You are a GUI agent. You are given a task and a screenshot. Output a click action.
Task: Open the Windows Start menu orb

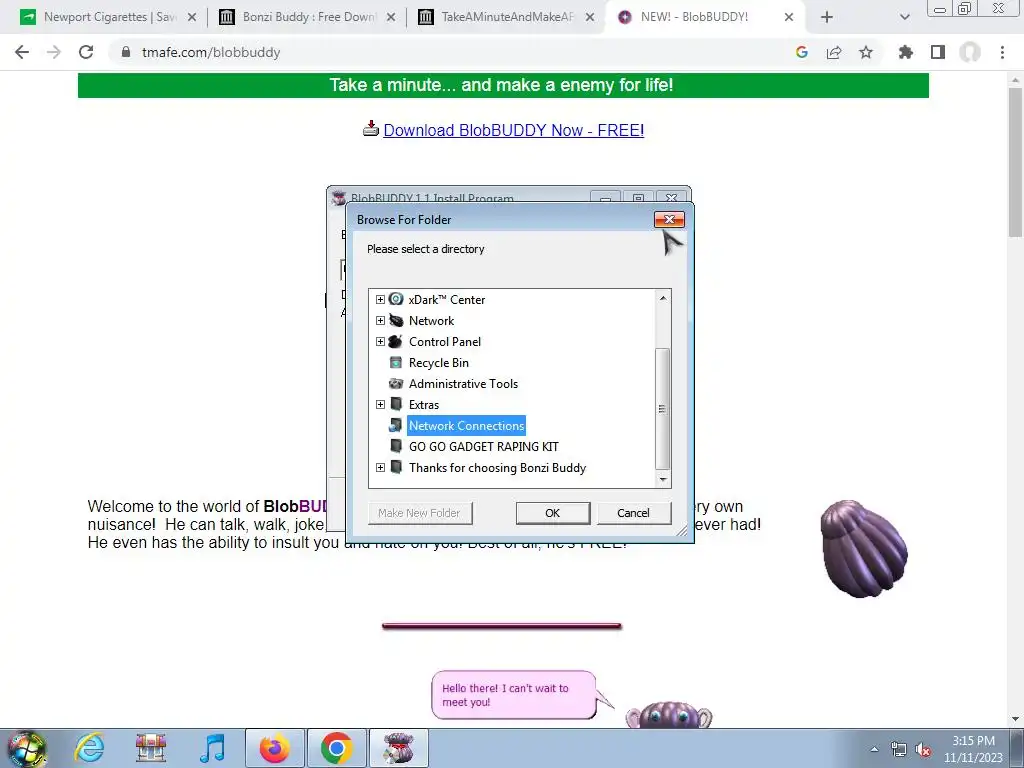26,748
